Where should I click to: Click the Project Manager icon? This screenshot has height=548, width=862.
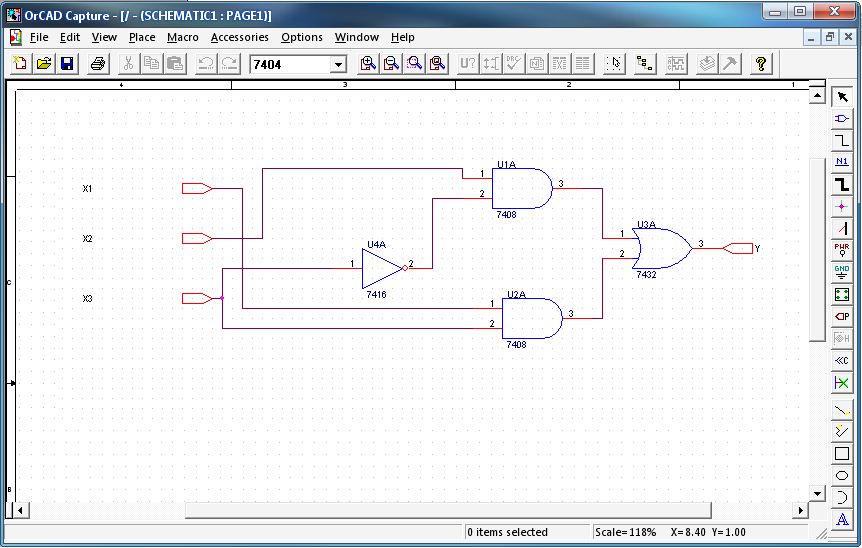645,64
